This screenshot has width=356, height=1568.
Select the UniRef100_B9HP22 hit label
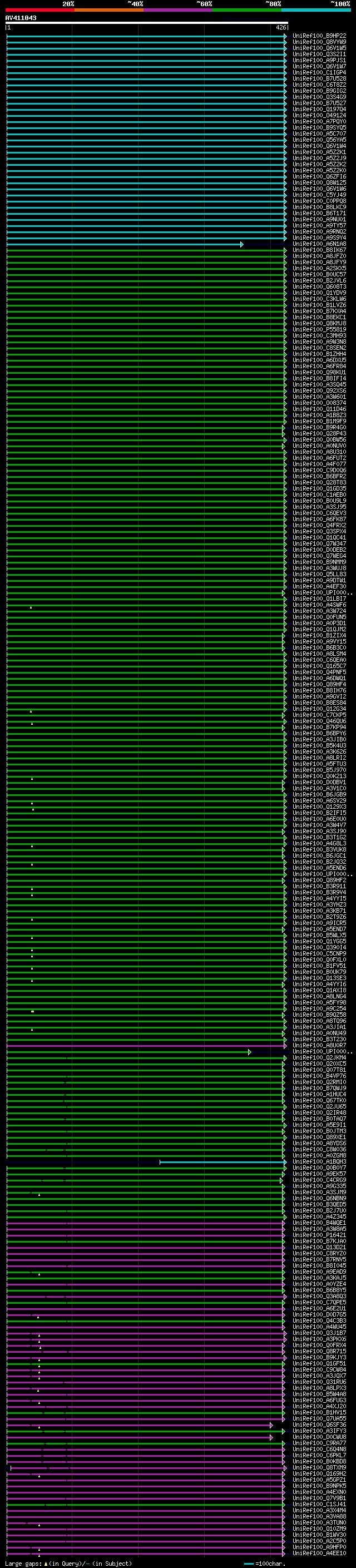[319, 36]
